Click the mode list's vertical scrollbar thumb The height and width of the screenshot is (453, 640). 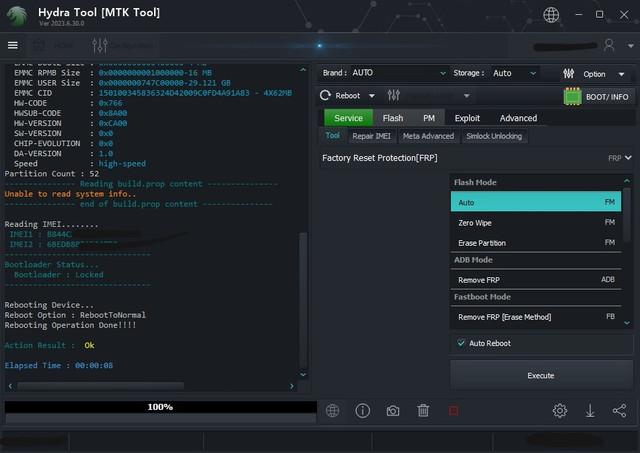627,215
